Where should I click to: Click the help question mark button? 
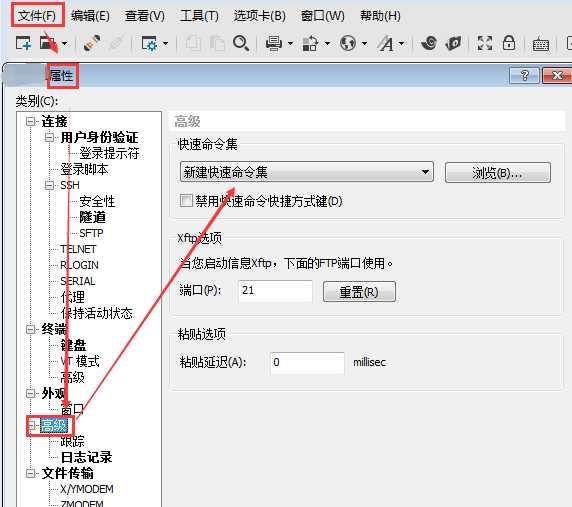click(524, 76)
